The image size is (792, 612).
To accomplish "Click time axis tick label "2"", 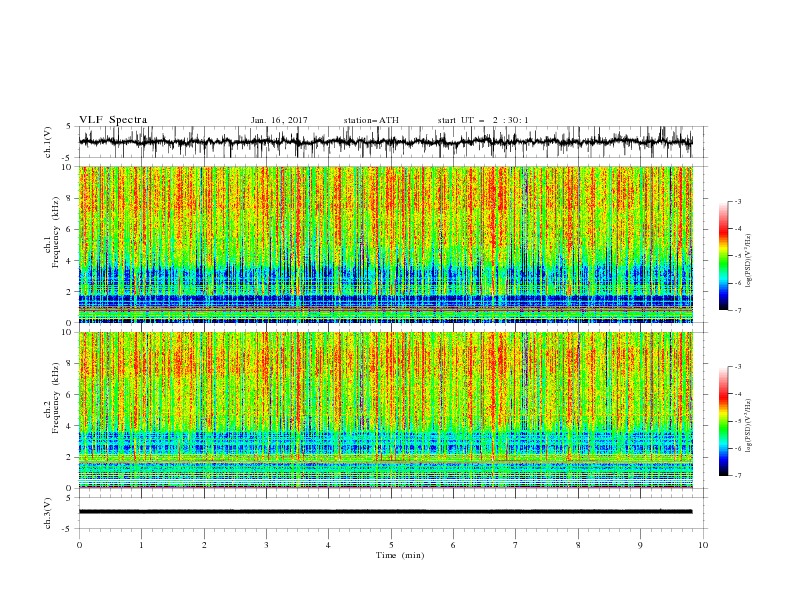I will (x=204, y=545).
